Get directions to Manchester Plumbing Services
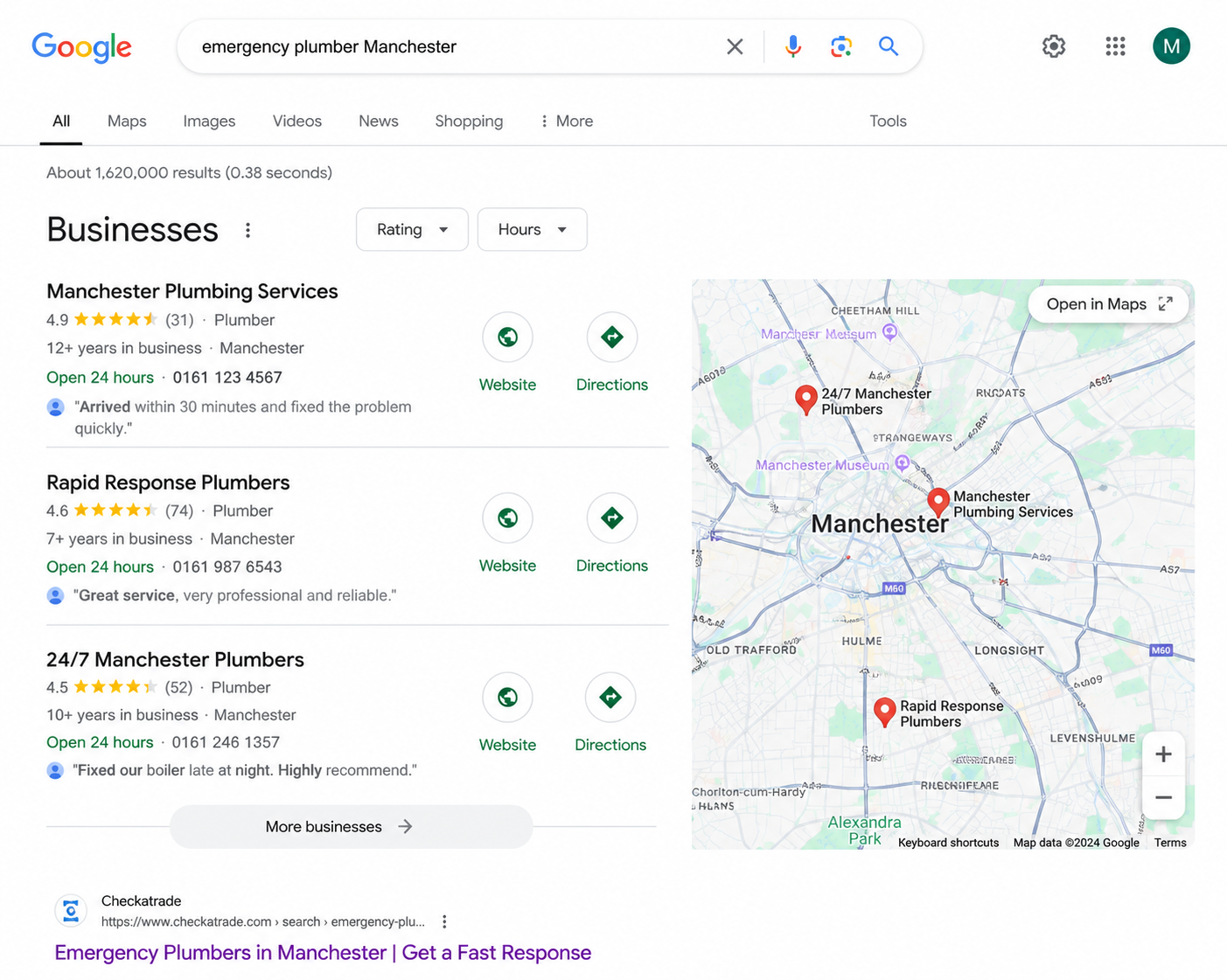The width and height of the screenshot is (1227, 980). click(611, 337)
